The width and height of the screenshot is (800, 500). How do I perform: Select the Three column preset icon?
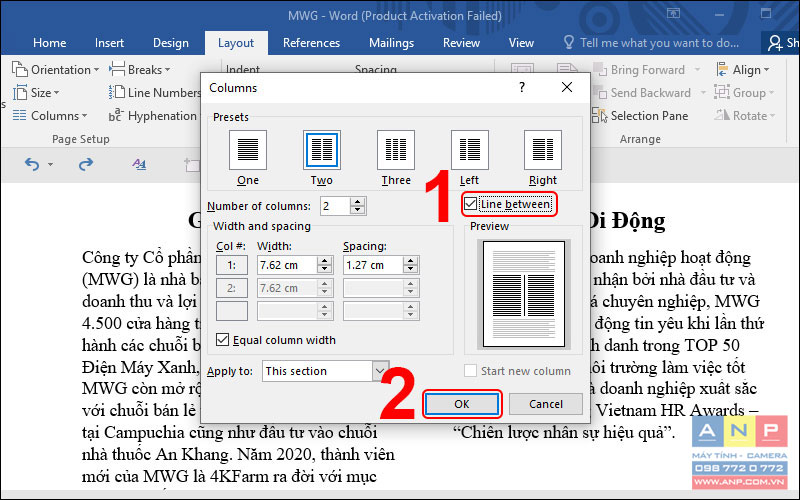click(395, 149)
